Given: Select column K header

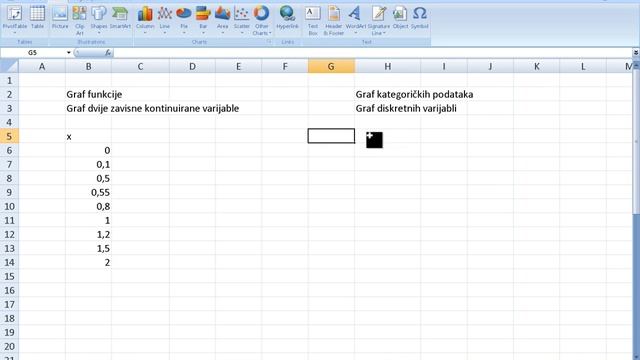Looking at the screenshot, I should click(x=536, y=66).
